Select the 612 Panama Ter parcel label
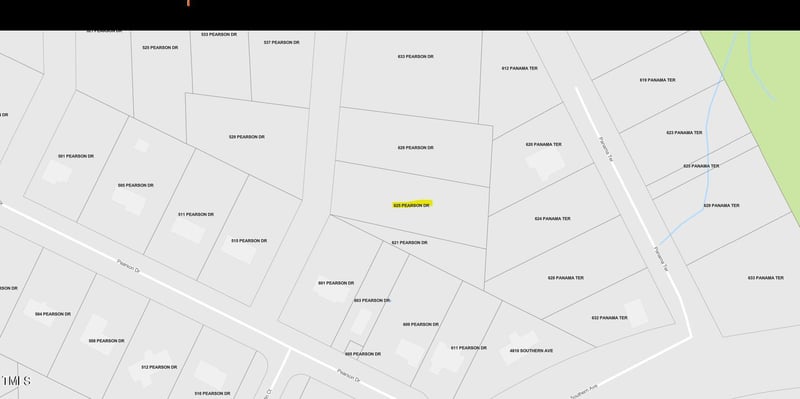Viewport: 800px width, 399px height. 519,68
